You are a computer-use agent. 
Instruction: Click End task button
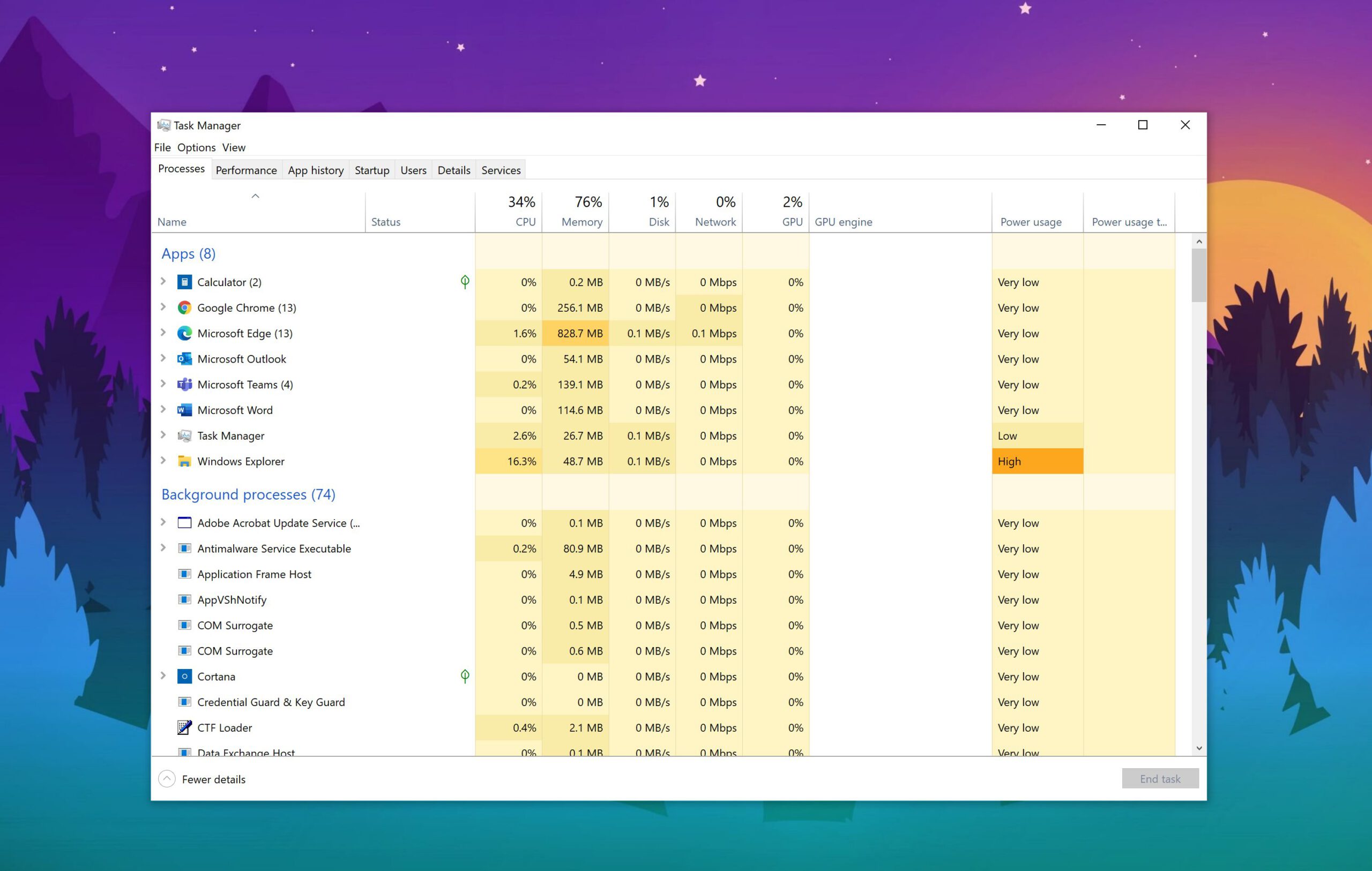pos(1160,778)
